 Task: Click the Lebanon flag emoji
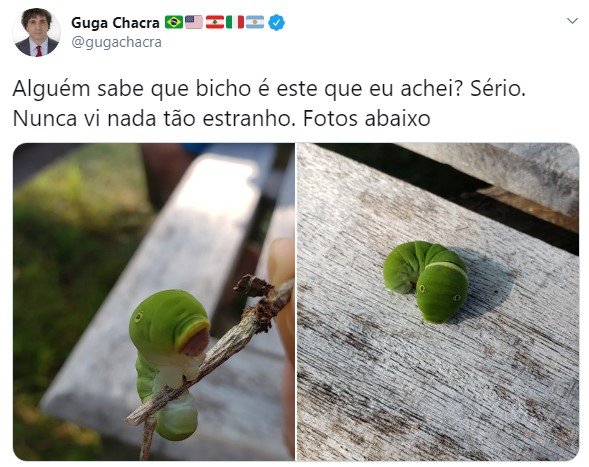214,22
